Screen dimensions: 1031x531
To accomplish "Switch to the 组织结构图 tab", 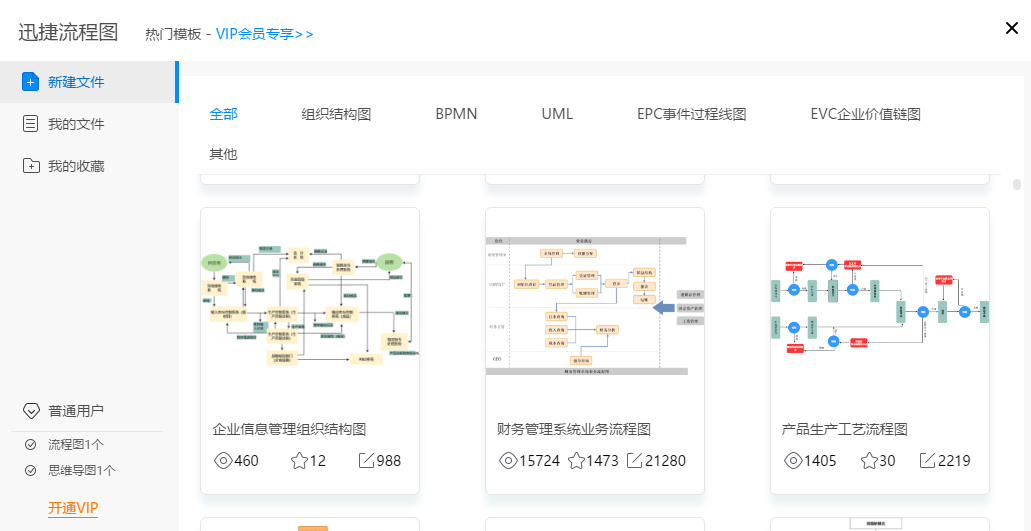I will point(336,114).
